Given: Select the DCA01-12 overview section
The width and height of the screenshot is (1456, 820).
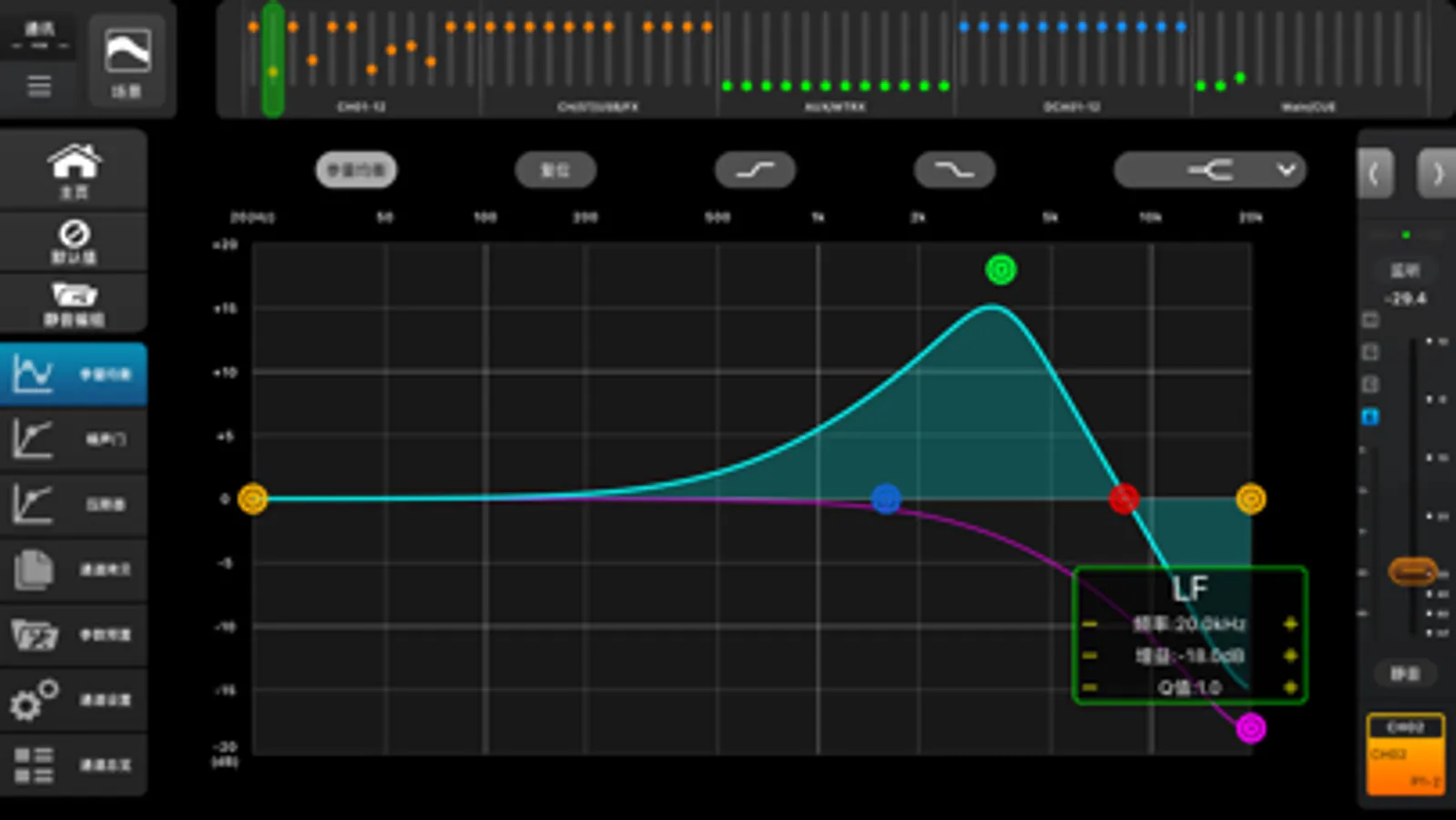Looking at the screenshot, I should pyautogui.click(x=1072, y=59).
